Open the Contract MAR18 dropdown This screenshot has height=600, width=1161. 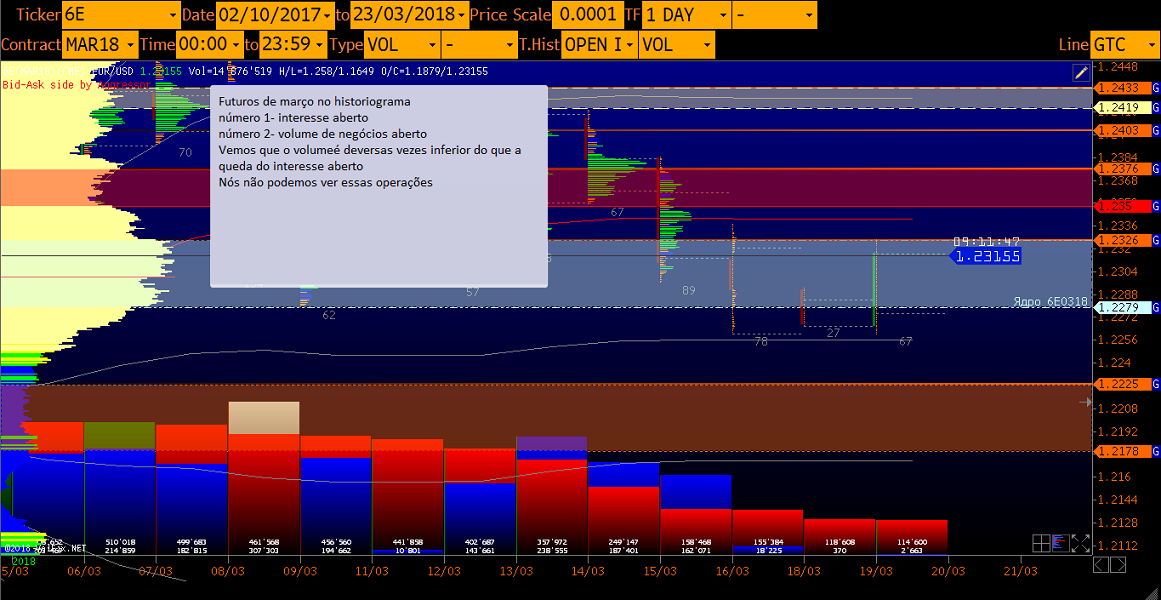point(99,44)
